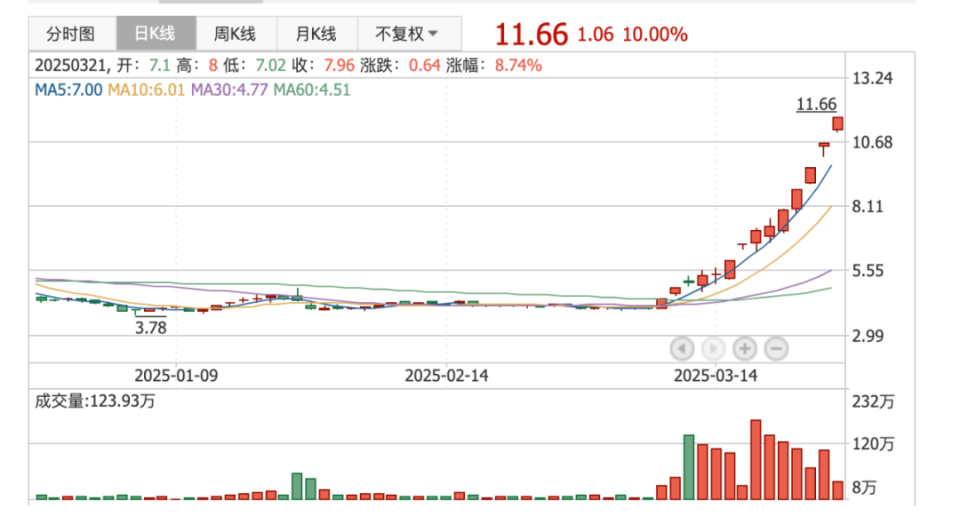Screen dimensions: 960x532
Task: Click the 涨幅 8.74% value in info row
Action: tap(518, 65)
